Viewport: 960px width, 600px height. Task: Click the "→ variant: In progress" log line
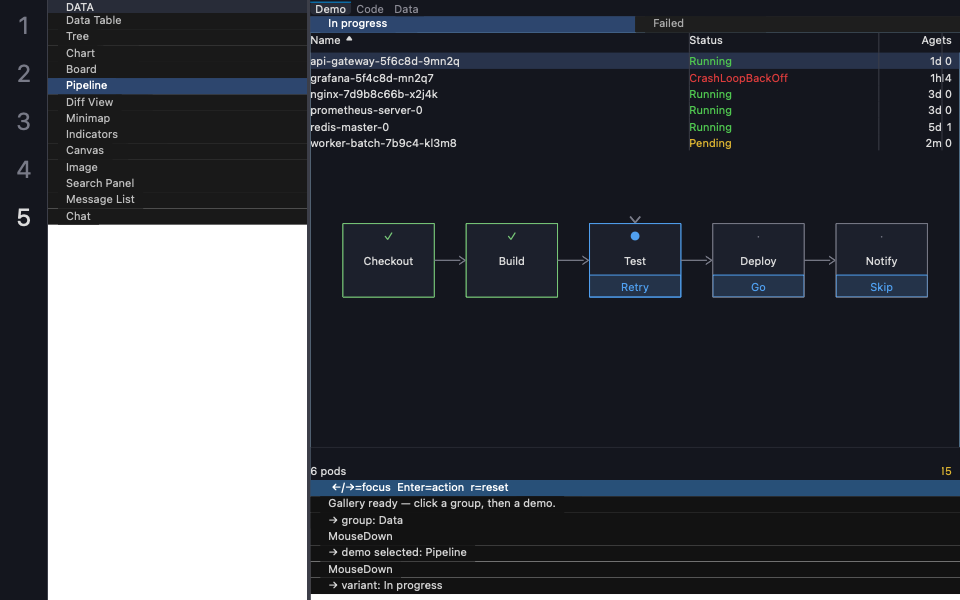385,585
